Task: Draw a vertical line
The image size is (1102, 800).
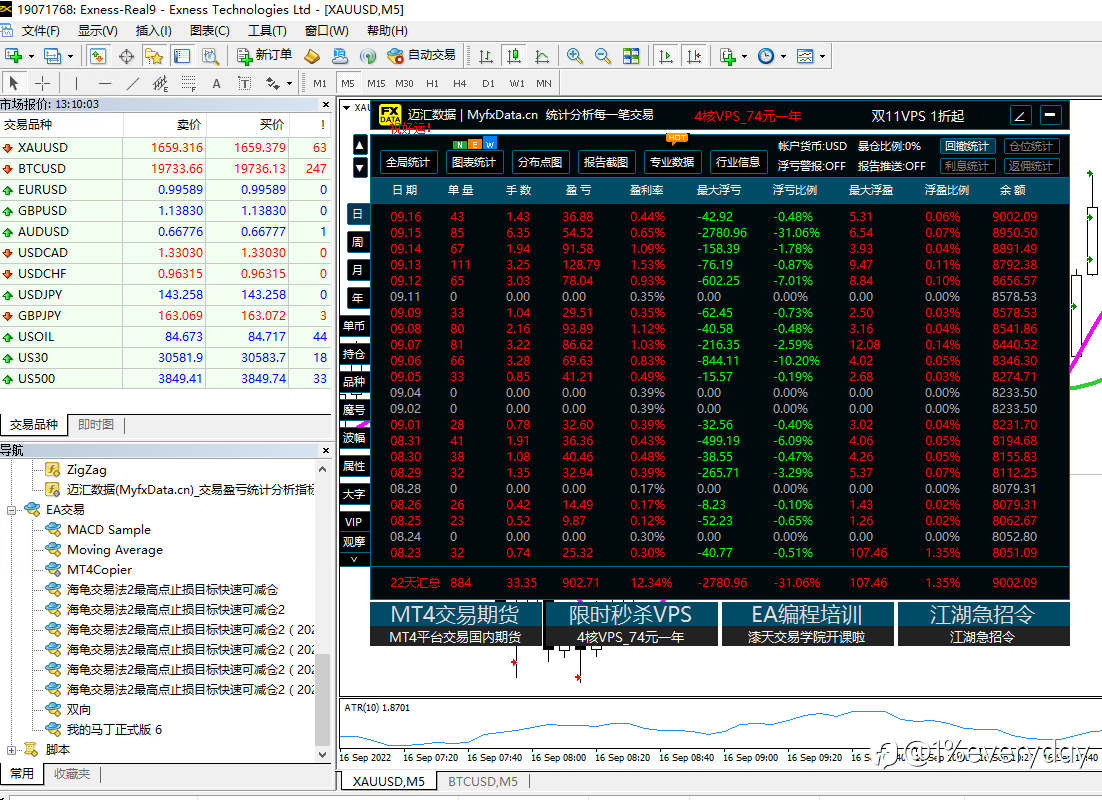Action: coord(76,83)
